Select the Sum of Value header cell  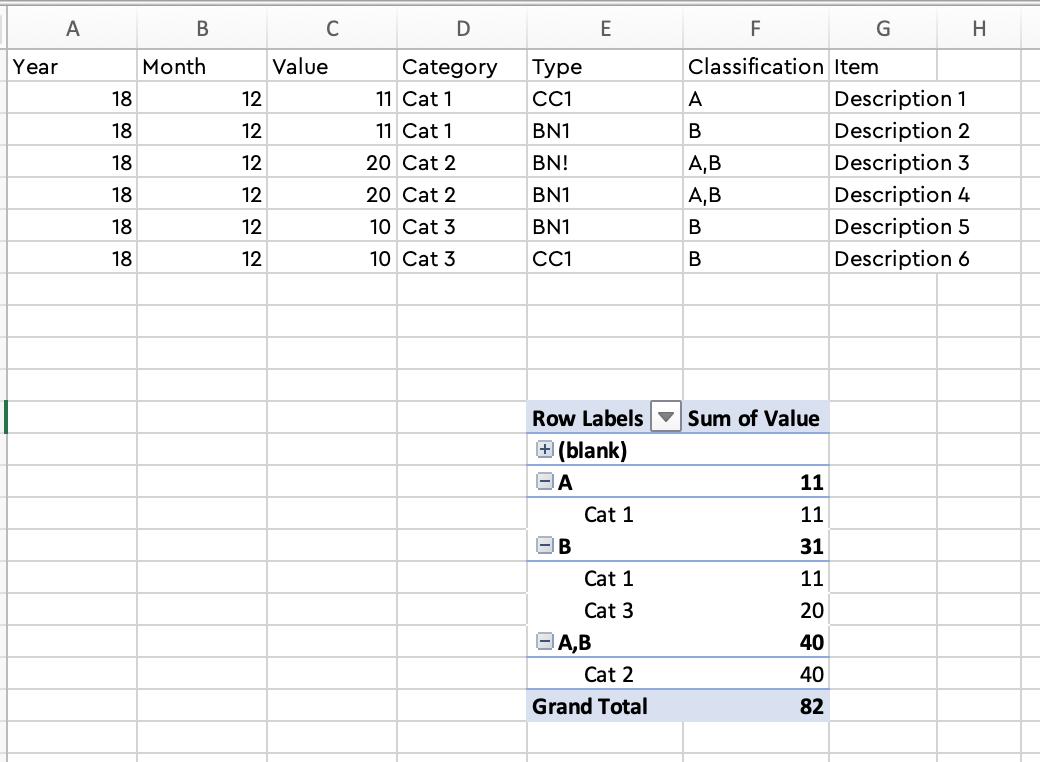753,418
